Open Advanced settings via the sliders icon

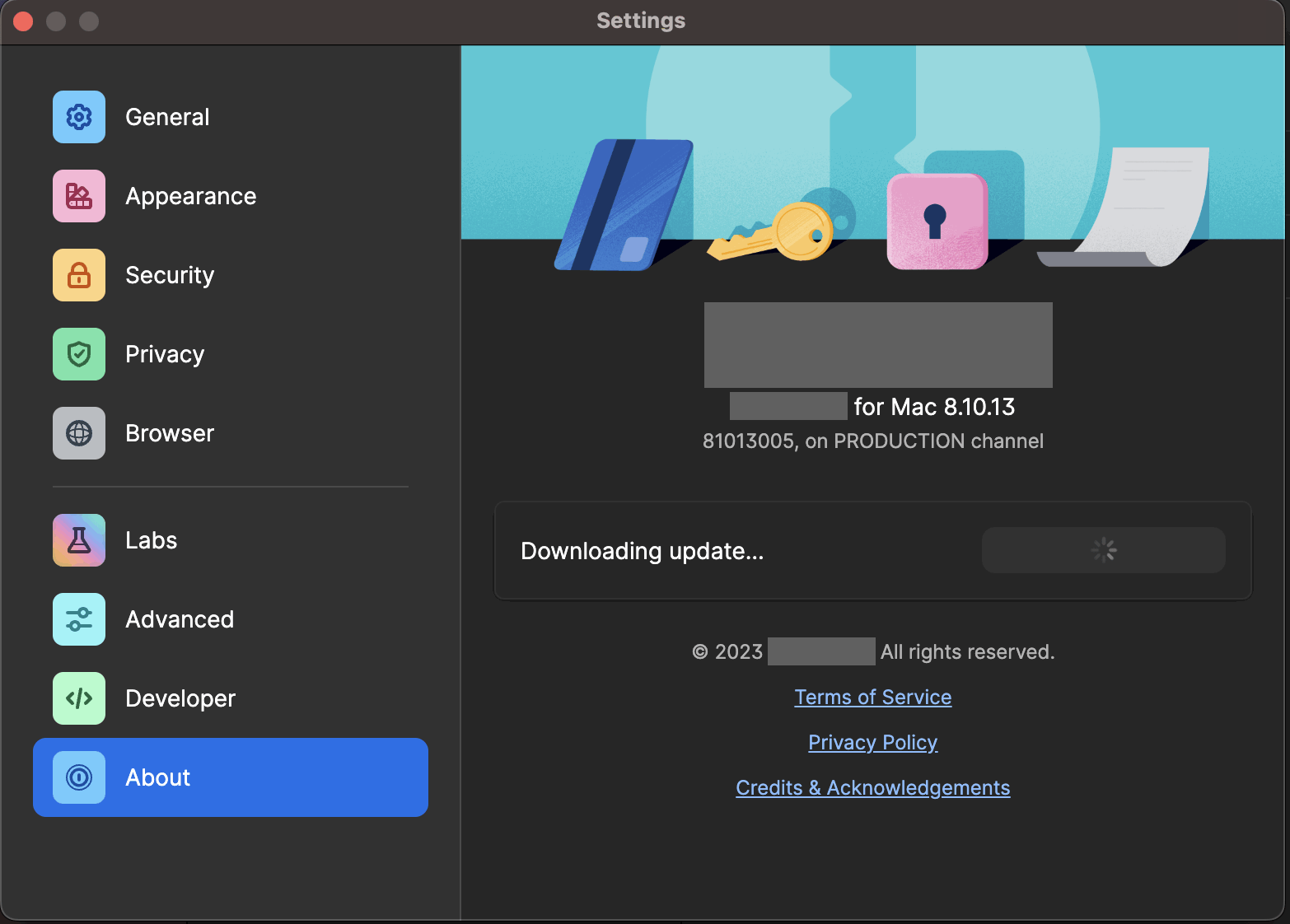click(78, 619)
